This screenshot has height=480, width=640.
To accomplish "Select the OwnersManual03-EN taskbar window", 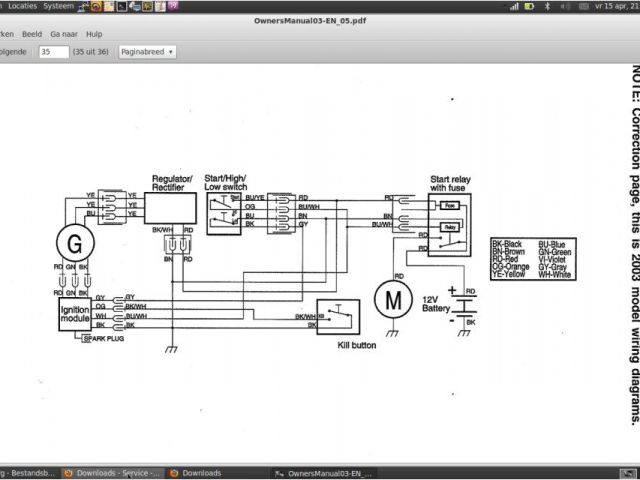I will (319, 473).
